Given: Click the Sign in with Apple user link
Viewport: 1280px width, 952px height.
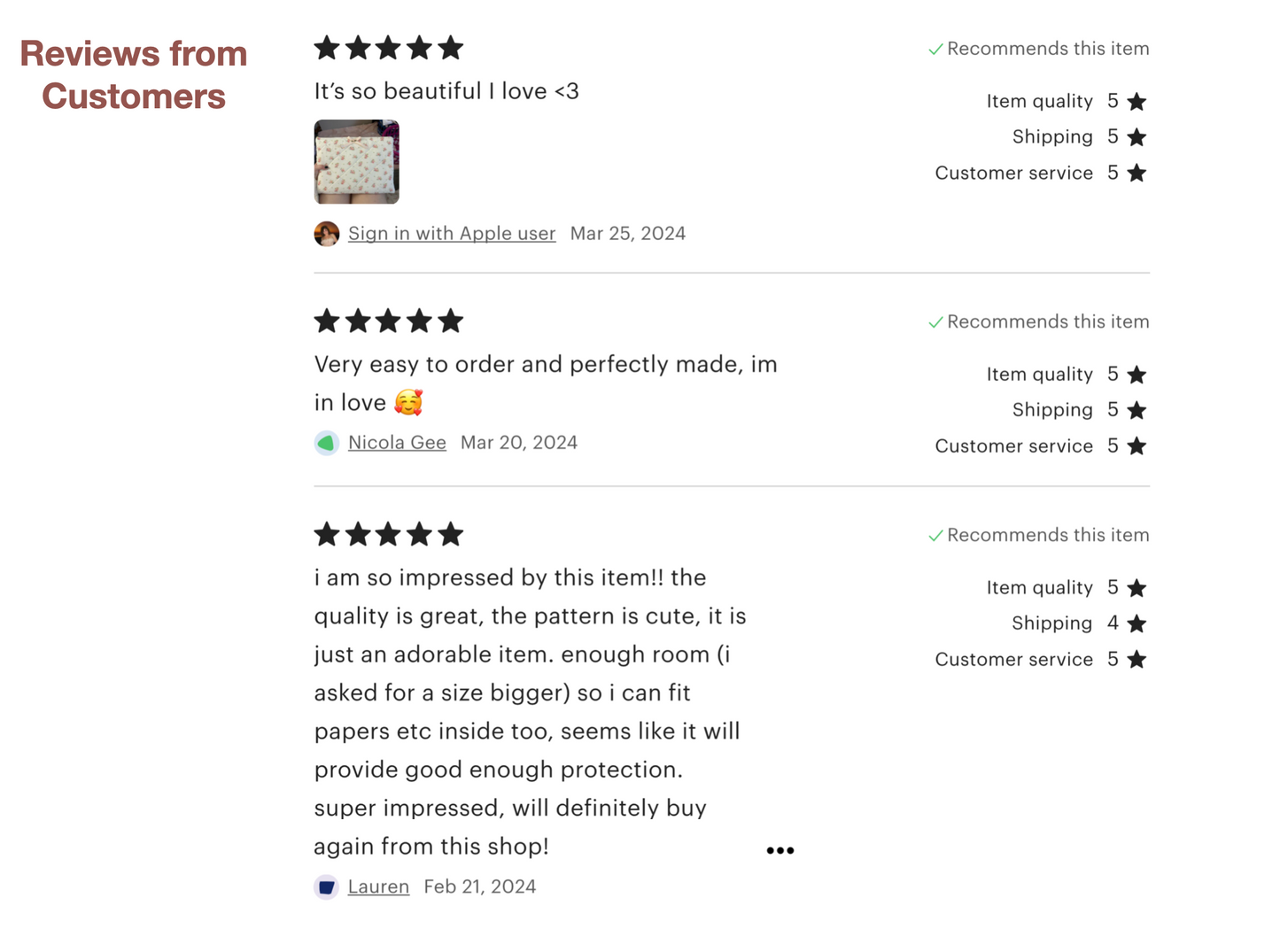Looking at the screenshot, I should [x=451, y=234].
